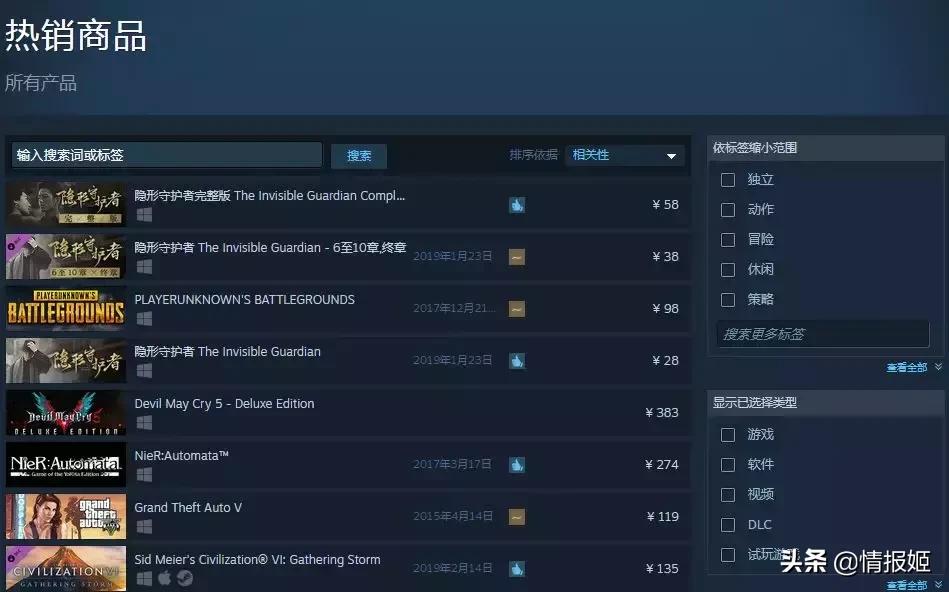
Task: Click the search terms input field
Action: pyautogui.click(x=165, y=156)
